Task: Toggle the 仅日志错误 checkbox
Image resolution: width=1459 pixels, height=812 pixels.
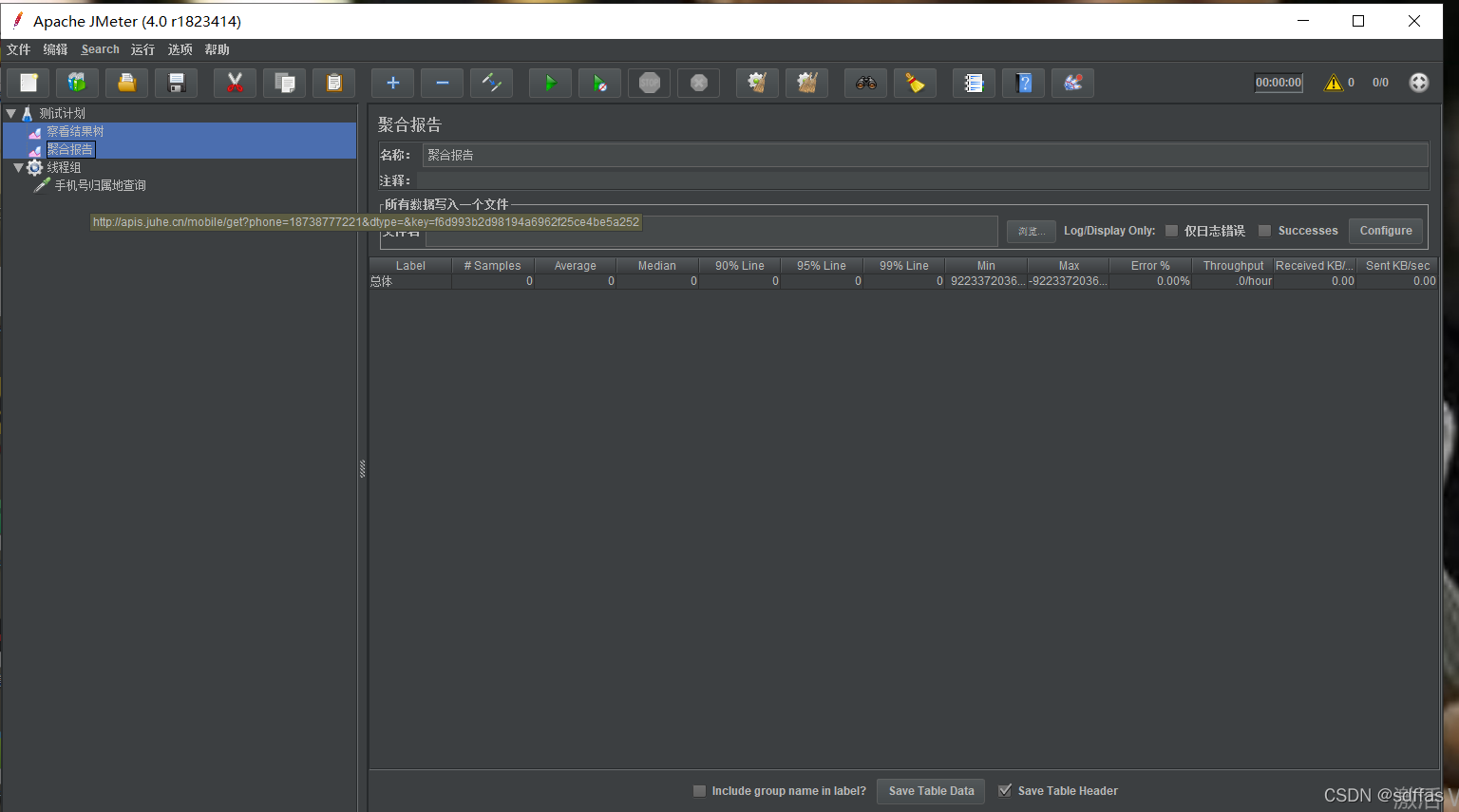Action: [1171, 231]
